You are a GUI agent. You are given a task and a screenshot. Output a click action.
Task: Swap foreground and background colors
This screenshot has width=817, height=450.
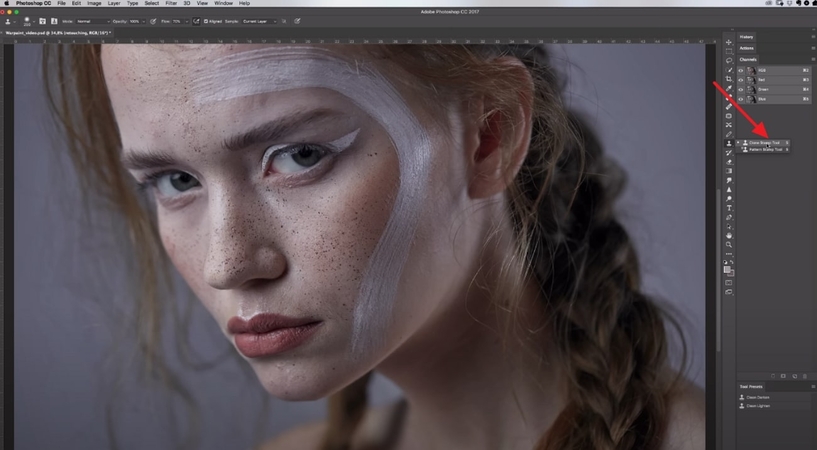click(x=733, y=261)
